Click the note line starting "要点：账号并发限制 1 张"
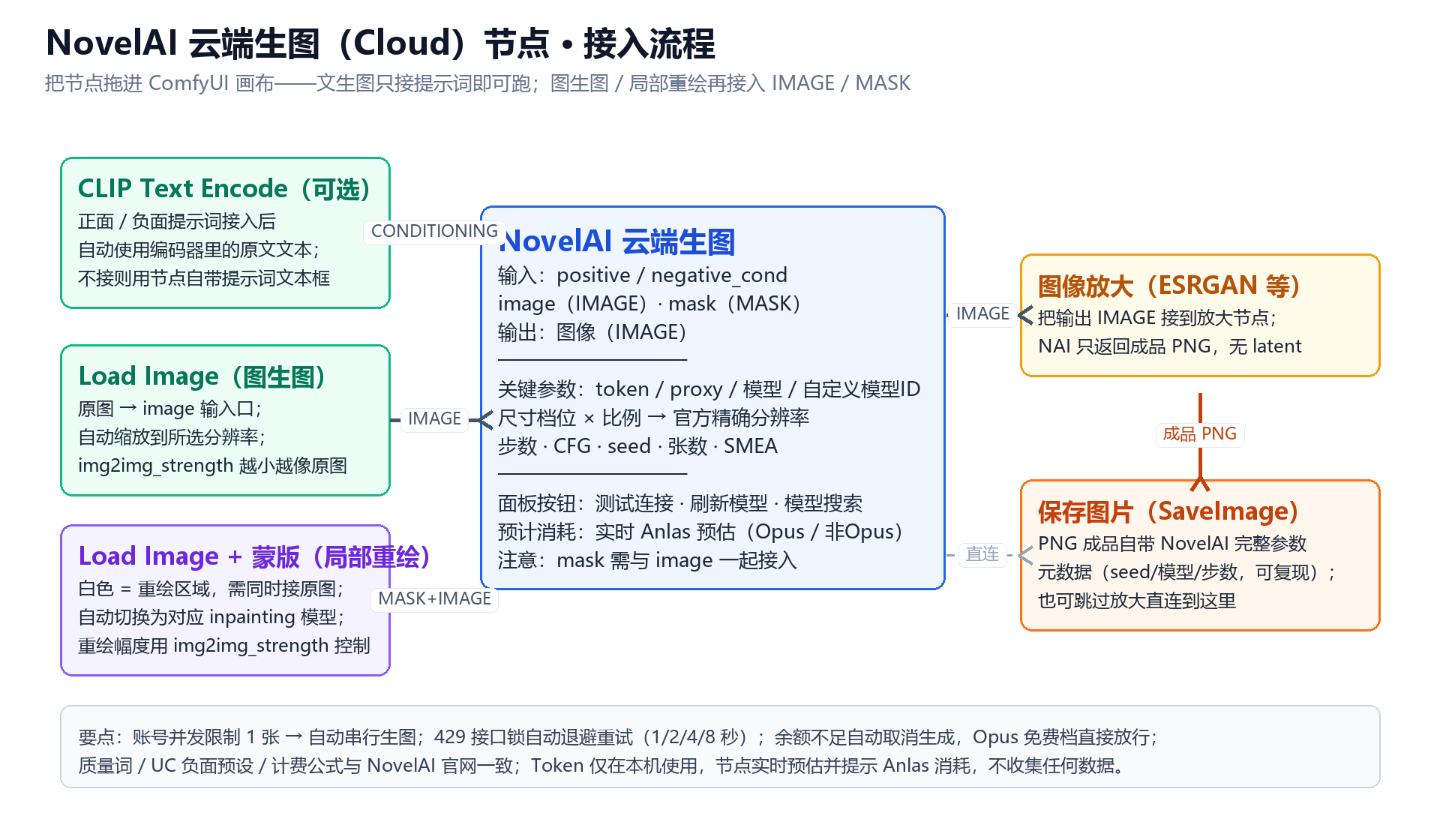This screenshot has height=840, width=1440. [619, 737]
